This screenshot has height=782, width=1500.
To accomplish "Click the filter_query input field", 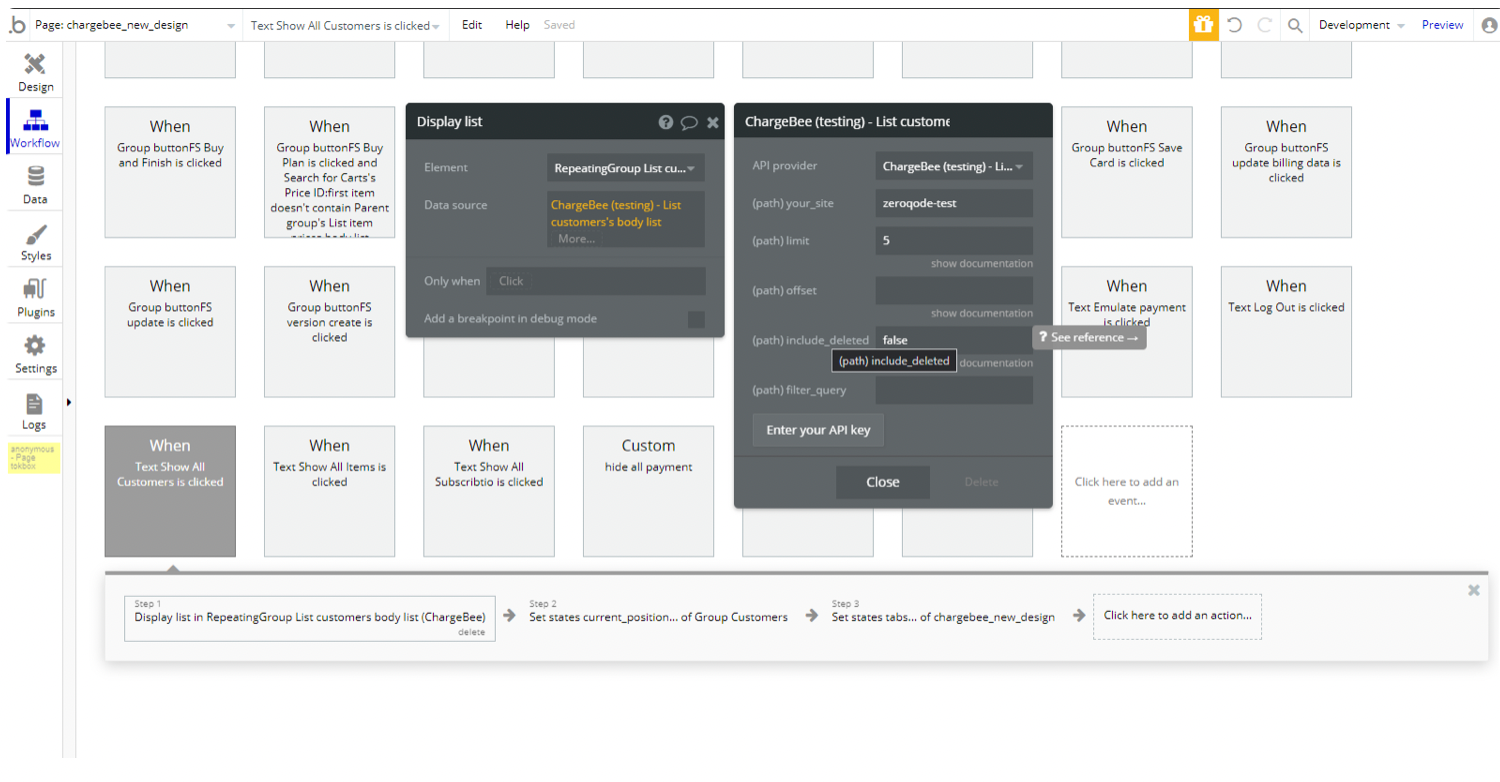I will click(954, 390).
